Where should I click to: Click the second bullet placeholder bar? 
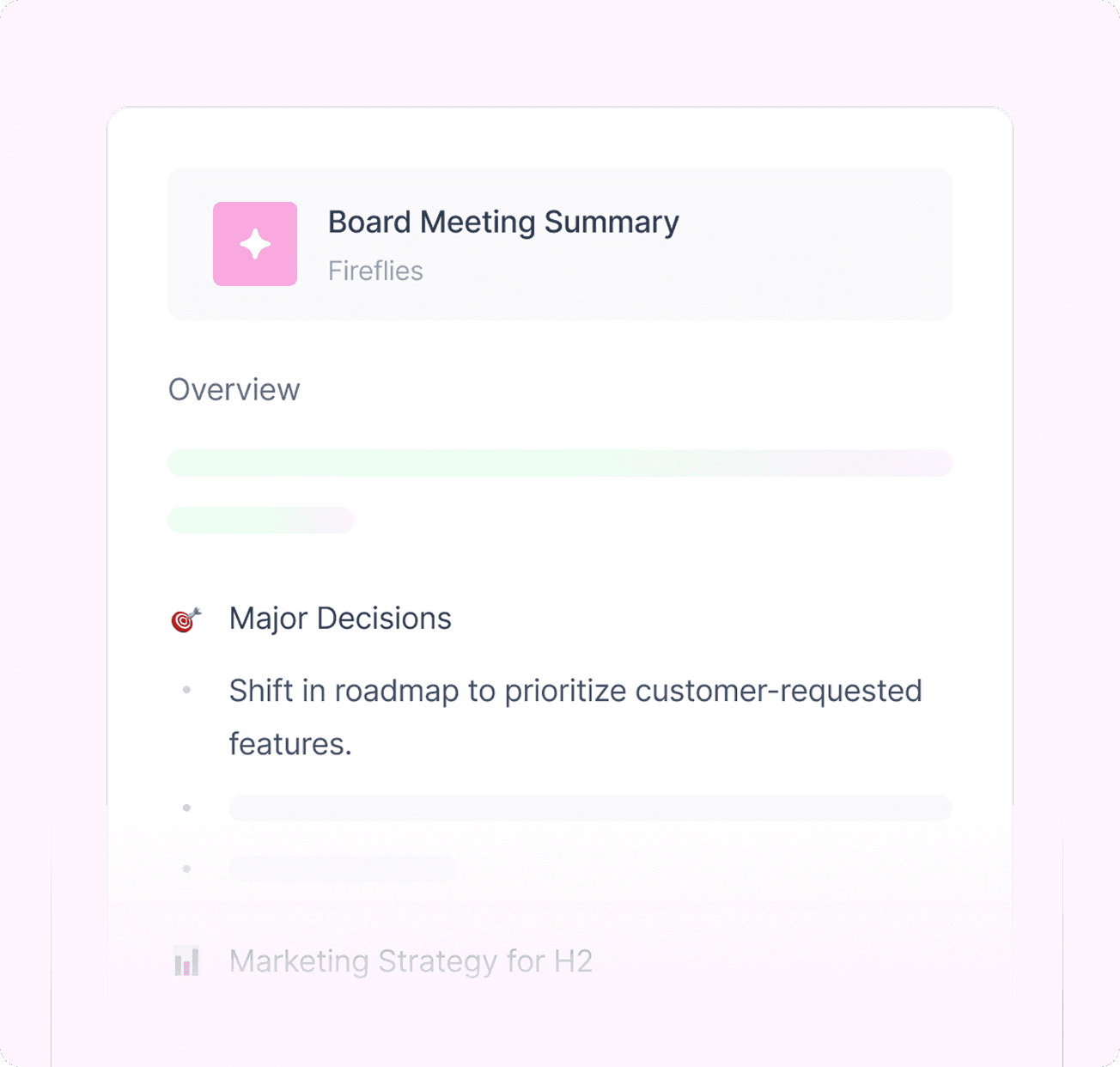click(x=590, y=808)
